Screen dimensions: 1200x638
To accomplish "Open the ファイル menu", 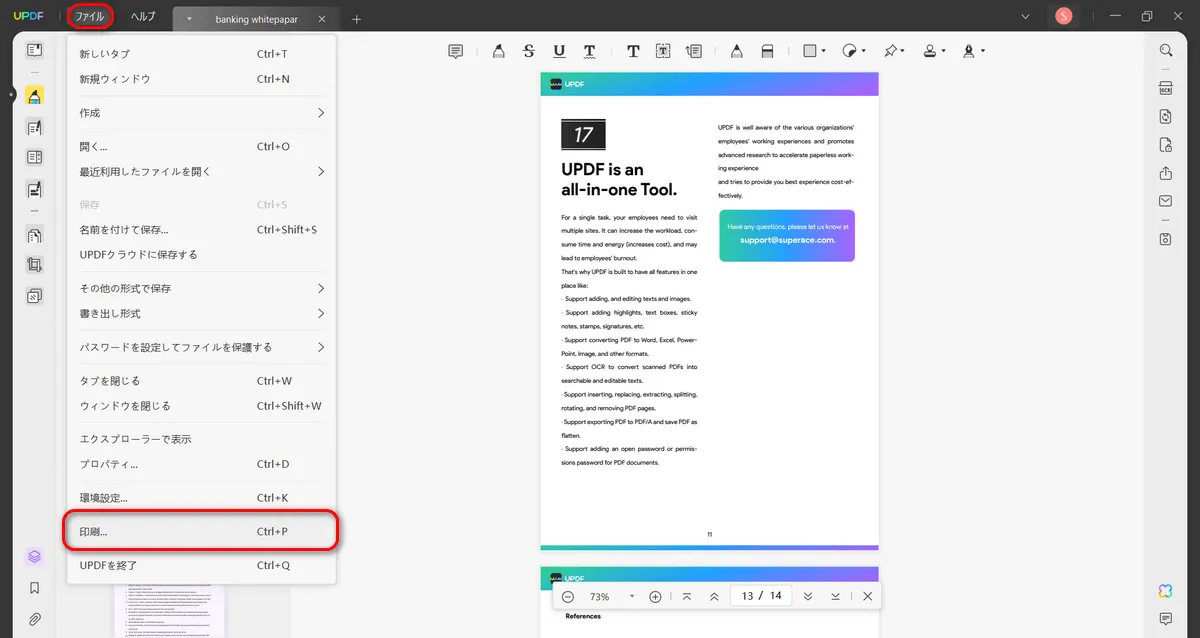I will (90, 16).
